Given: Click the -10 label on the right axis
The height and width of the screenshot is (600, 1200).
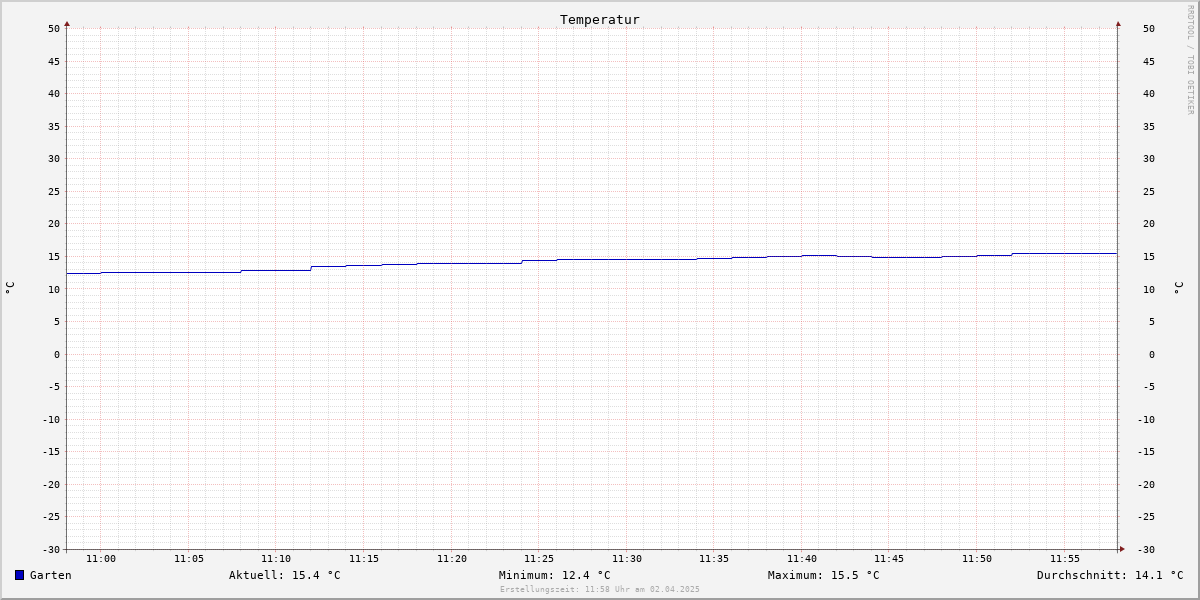Looking at the screenshot, I should [1146, 420].
